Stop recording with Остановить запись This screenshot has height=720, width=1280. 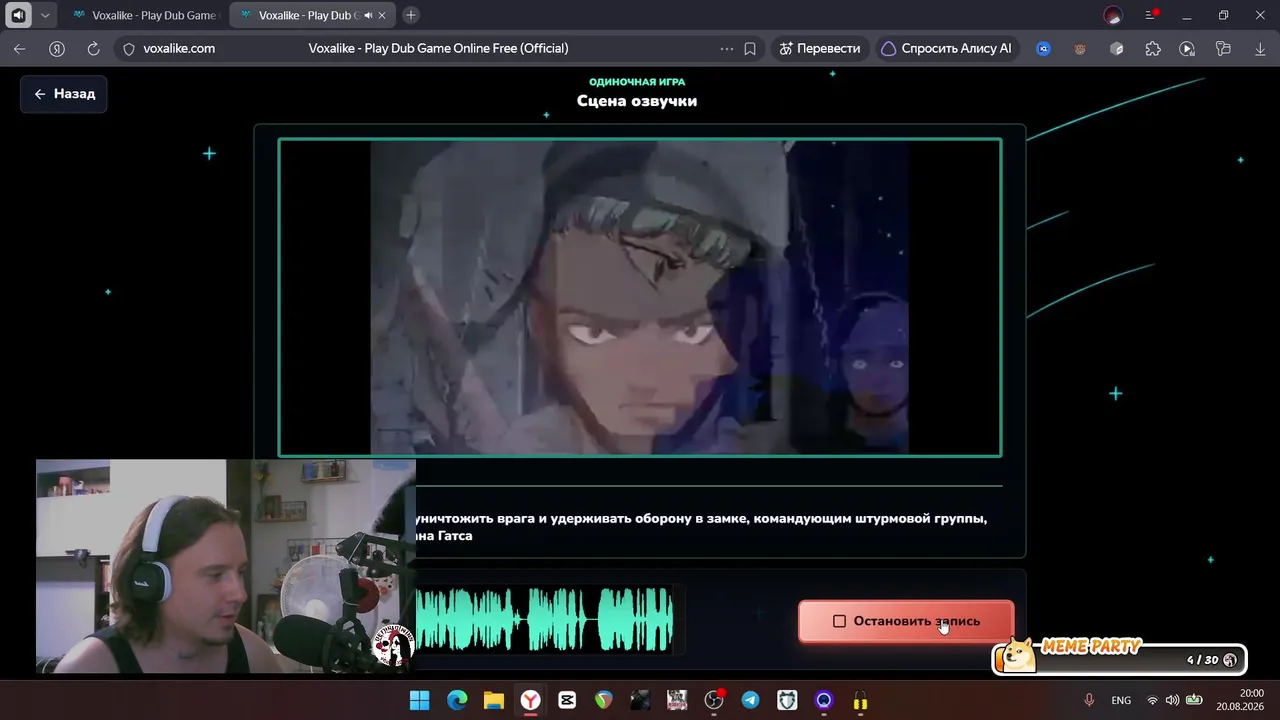coord(906,621)
